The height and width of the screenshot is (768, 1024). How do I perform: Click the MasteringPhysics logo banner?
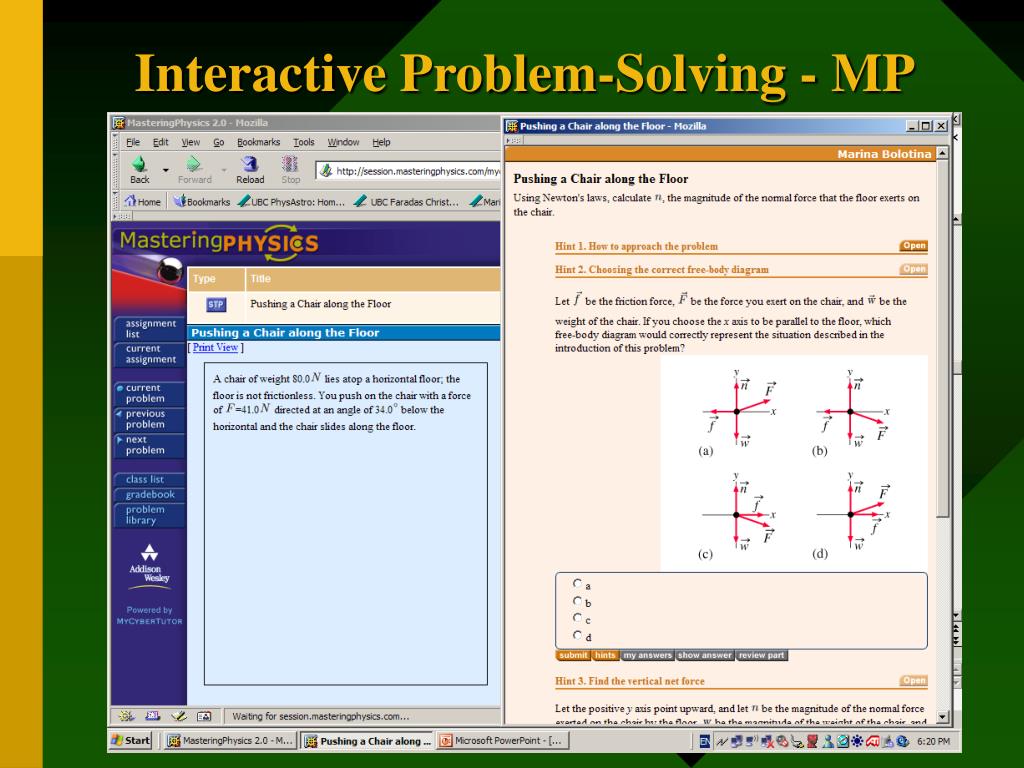point(219,242)
